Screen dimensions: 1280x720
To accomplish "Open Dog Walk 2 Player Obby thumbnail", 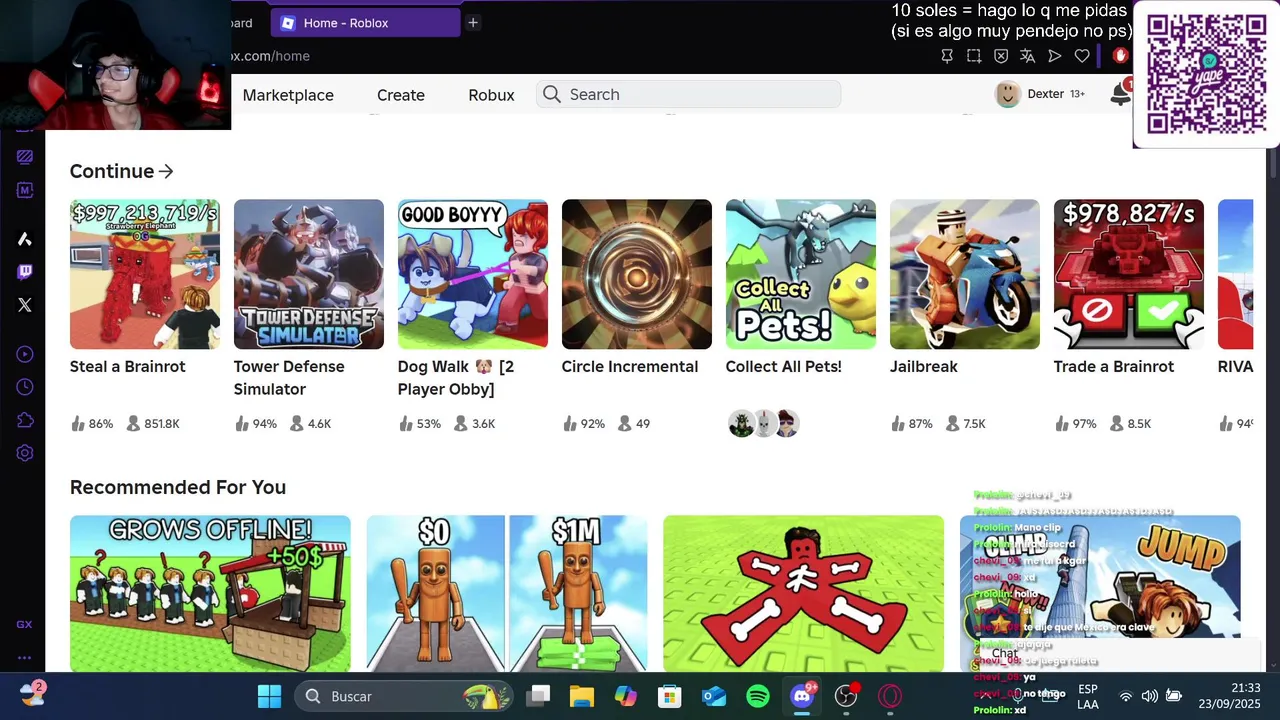I will coord(473,274).
